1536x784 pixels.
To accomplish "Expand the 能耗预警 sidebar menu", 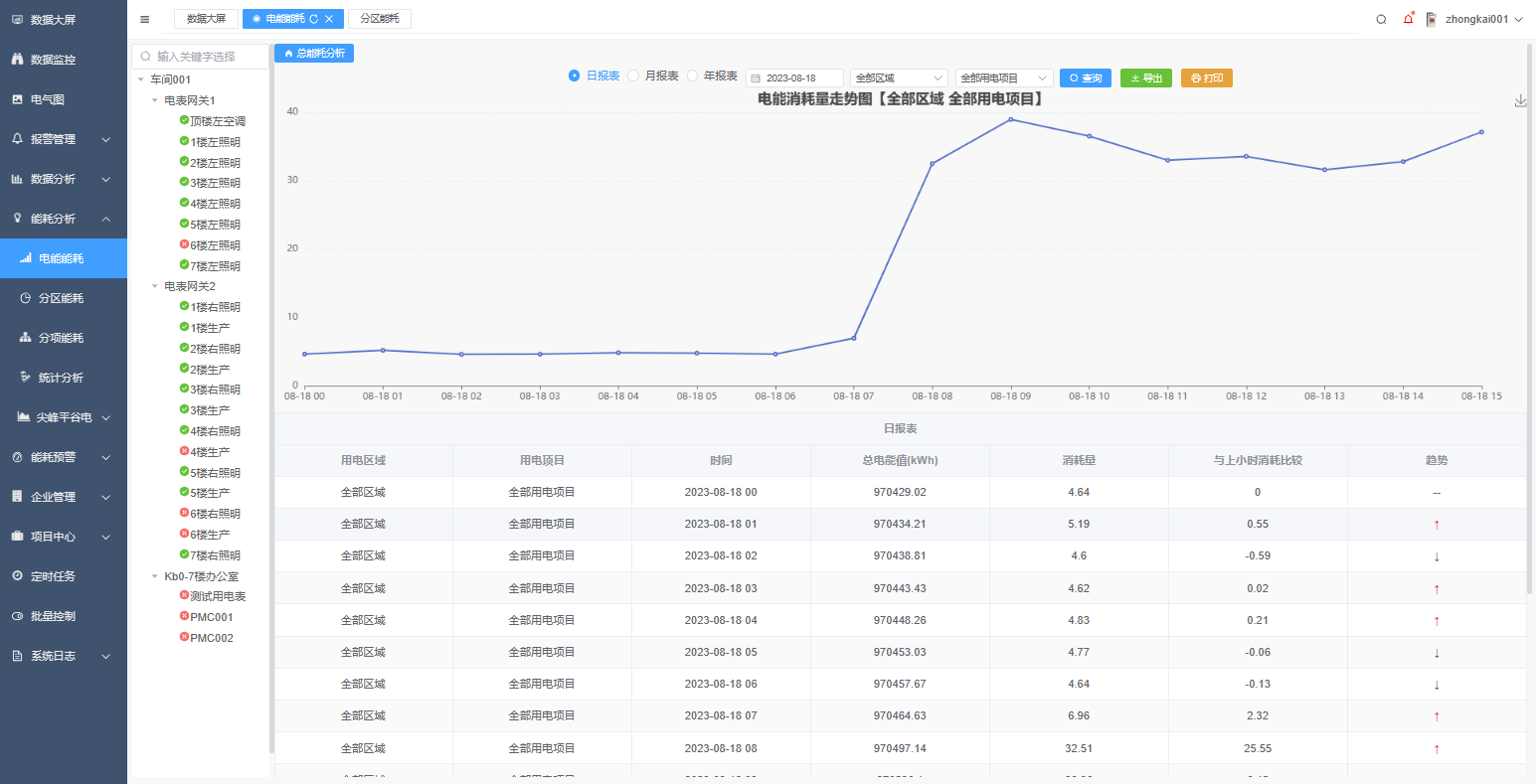I will tap(64, 457).
